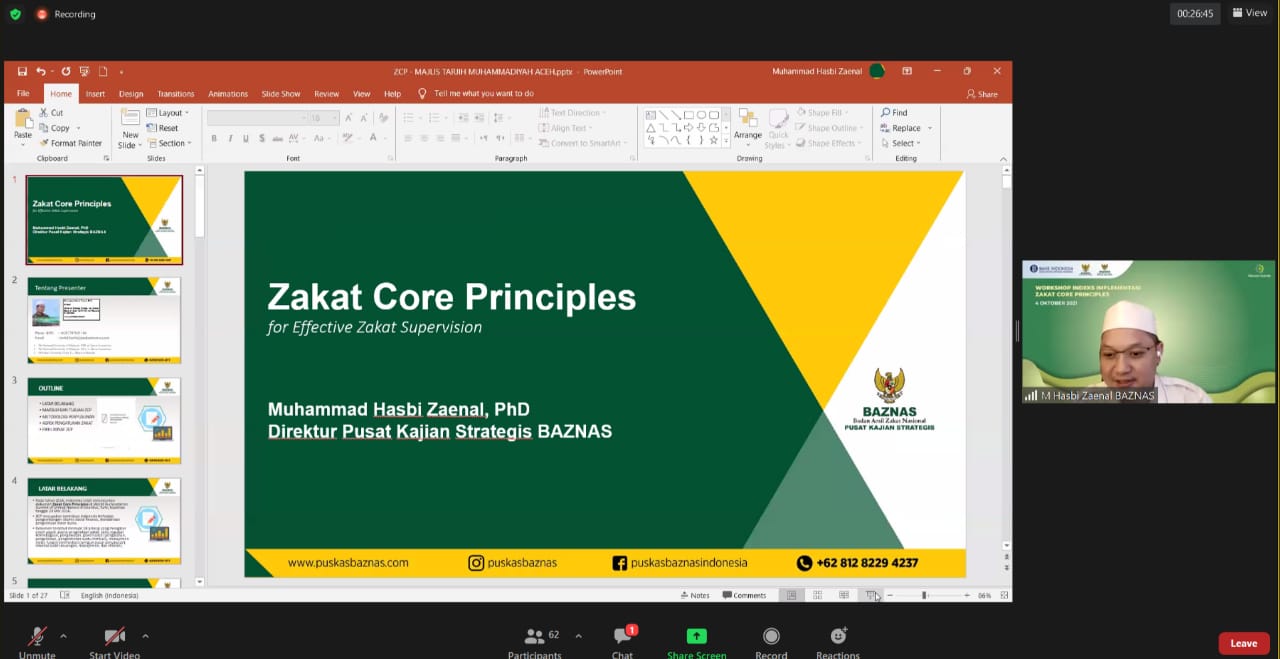1280x659 pixels.
Task: Click the New Slide icon
Action: click(x=130, y=128)
